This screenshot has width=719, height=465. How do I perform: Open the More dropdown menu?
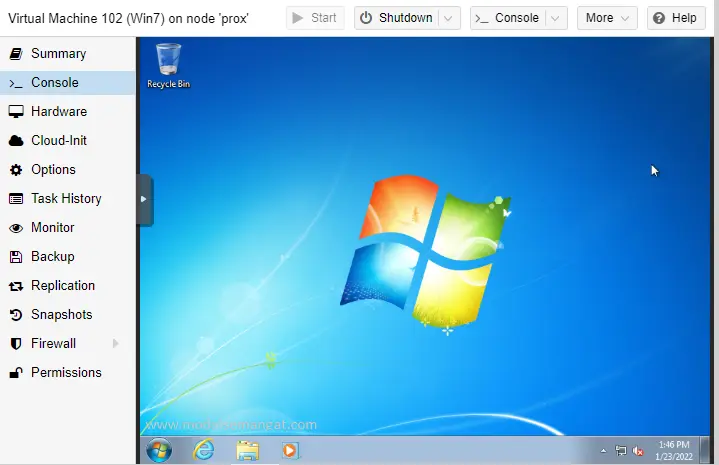pos(607,18)
